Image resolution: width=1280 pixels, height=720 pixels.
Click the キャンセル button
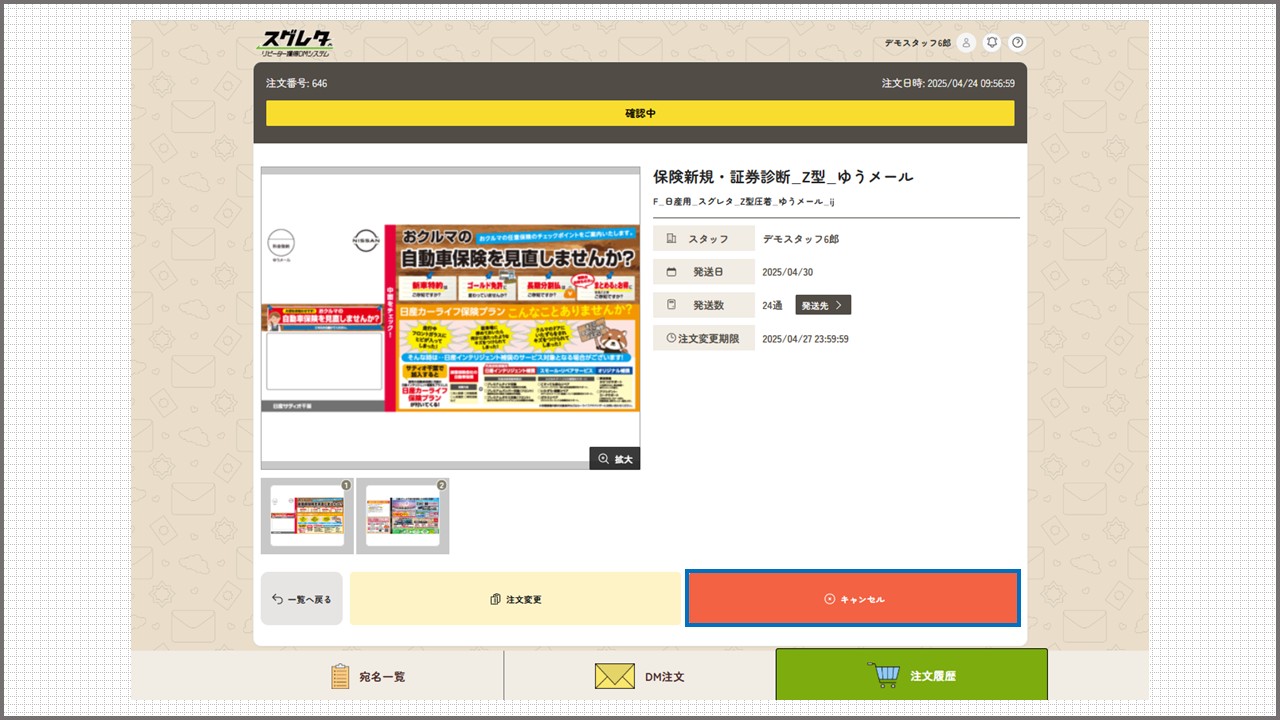coord(853,599)
